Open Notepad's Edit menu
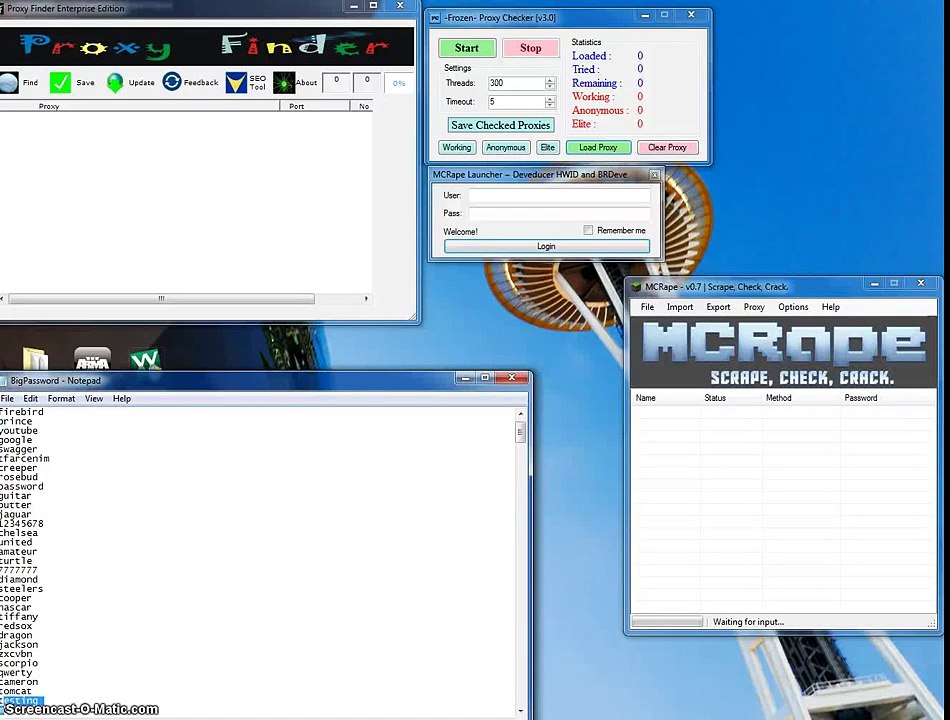 [30, 399]
